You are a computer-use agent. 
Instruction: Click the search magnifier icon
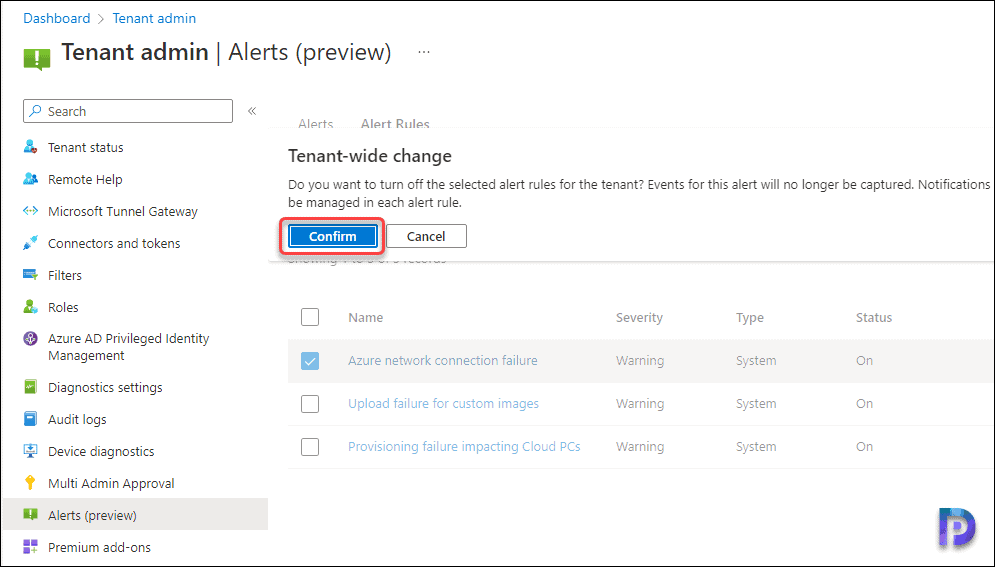pos(36,111)
